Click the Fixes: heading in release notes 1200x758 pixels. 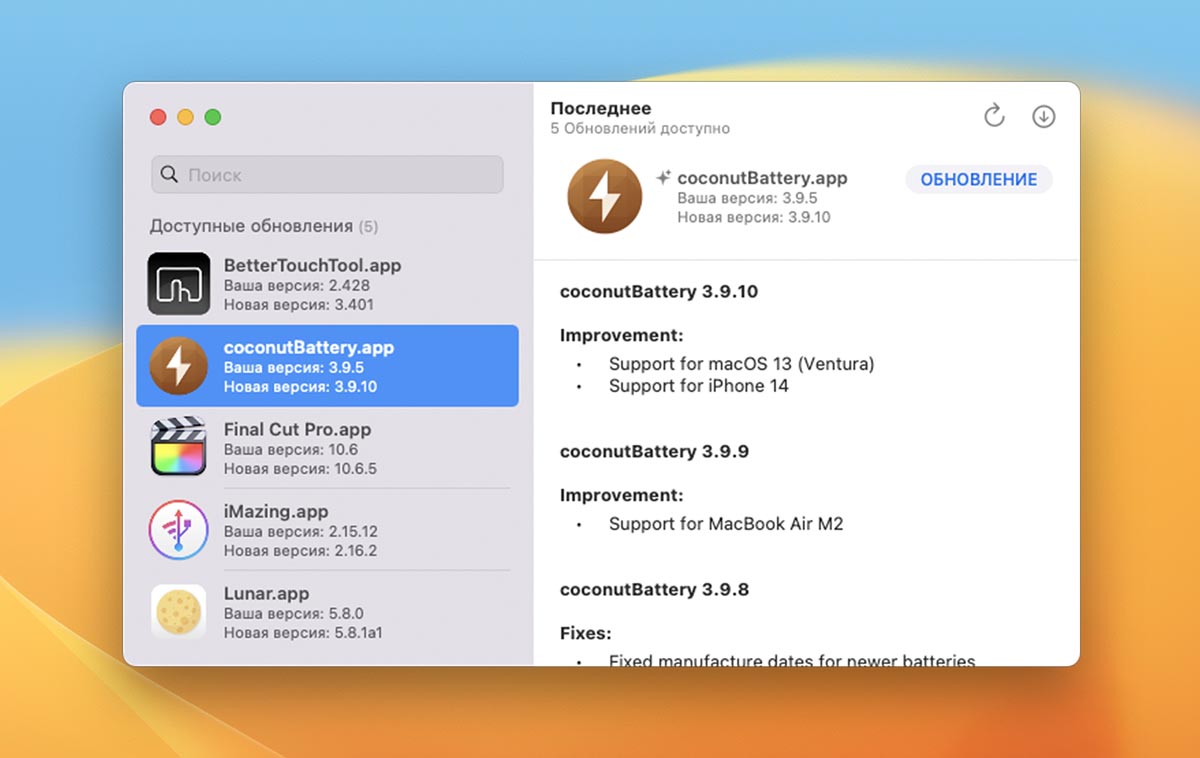pyautogui.click(x=585, y=633)
